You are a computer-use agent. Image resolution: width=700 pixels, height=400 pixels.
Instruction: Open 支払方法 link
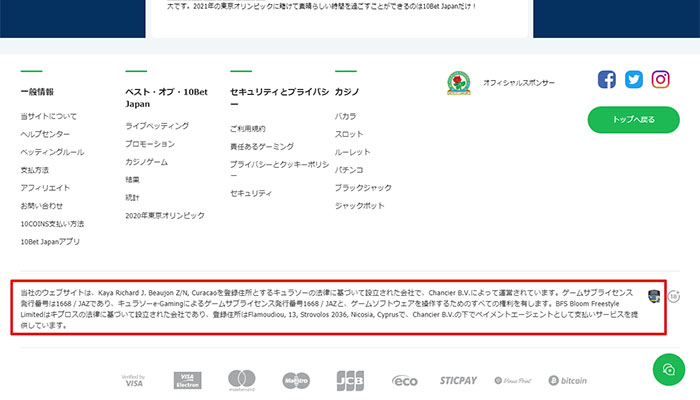pyautogui.click(x=34, y=170)
